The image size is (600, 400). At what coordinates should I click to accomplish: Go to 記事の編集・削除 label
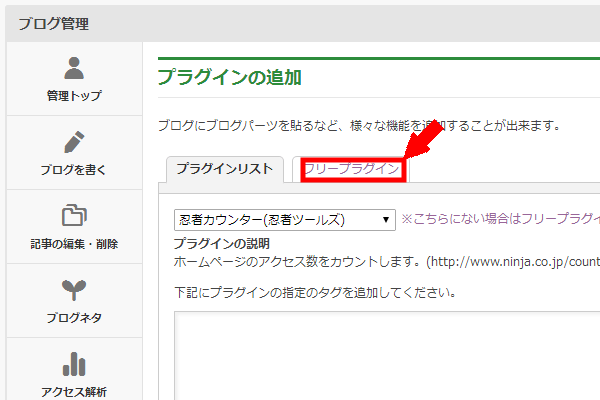(x=74, y=244)
